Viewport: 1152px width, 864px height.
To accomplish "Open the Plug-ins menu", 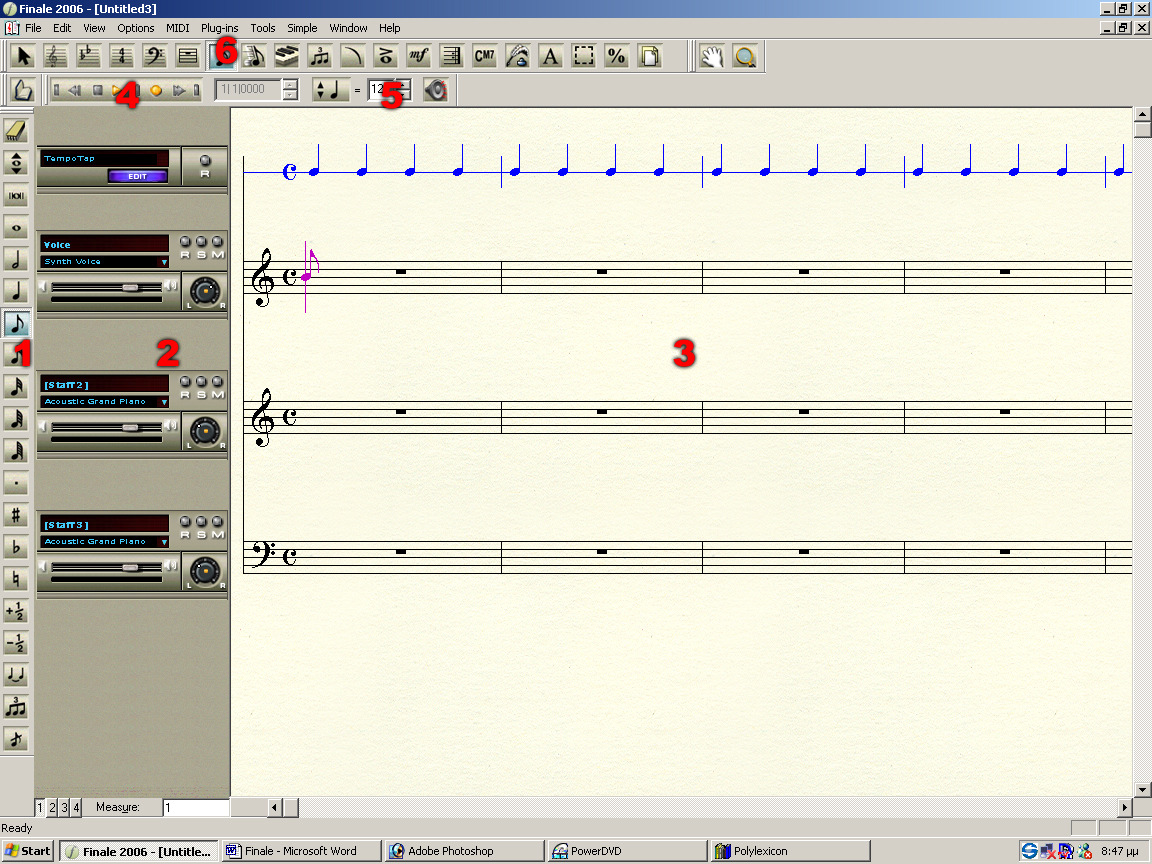I will click(x=219, y=28).
